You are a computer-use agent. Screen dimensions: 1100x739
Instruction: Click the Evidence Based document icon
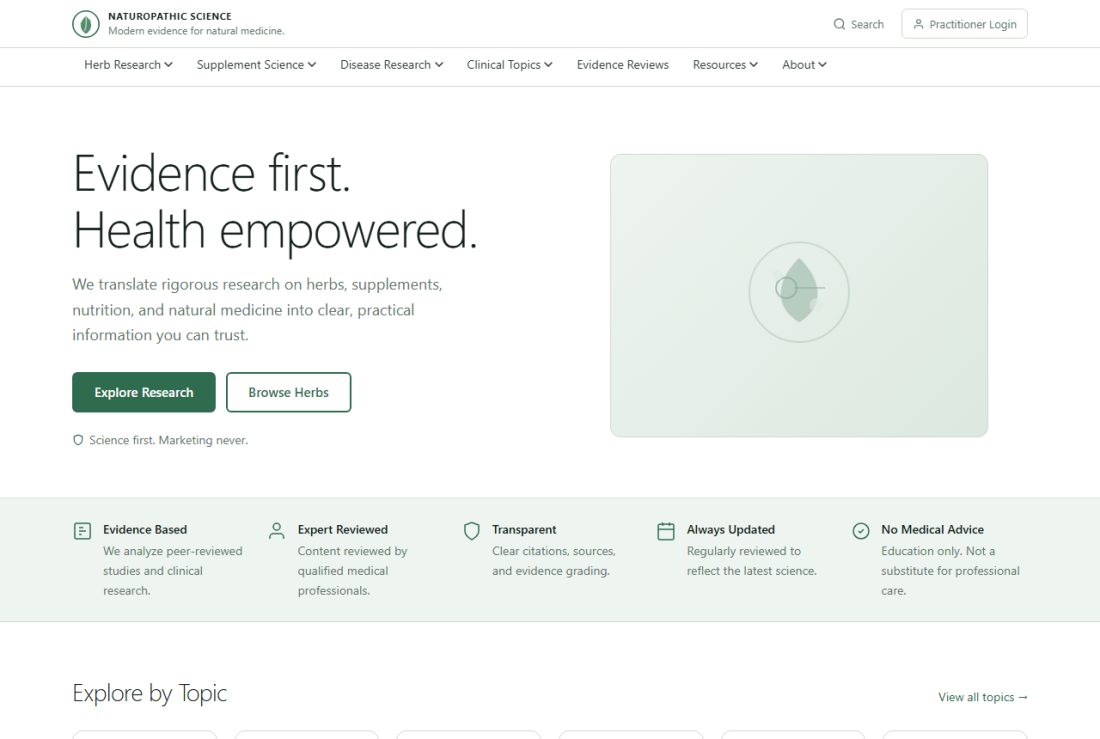point(82,531)
